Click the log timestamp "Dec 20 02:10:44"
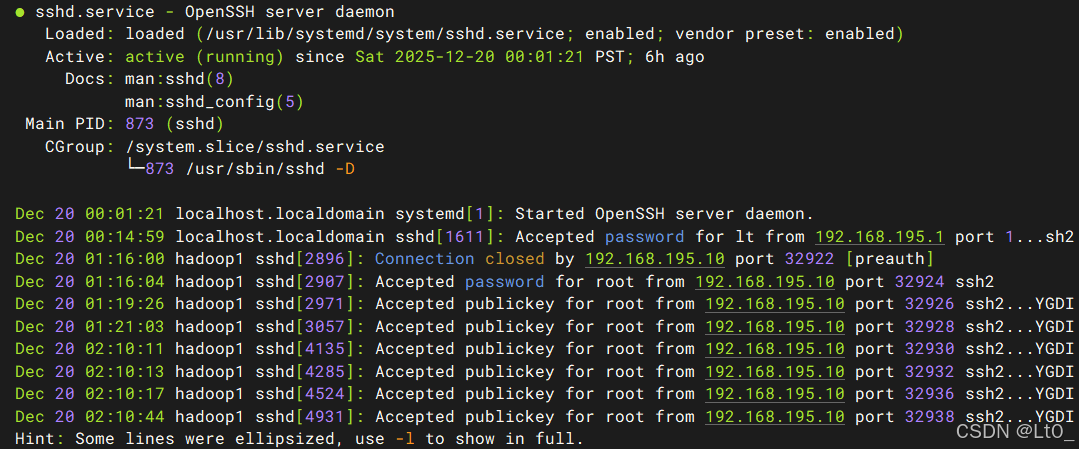The width and height of the screenshot is (1079, 449). pos(89,417)
